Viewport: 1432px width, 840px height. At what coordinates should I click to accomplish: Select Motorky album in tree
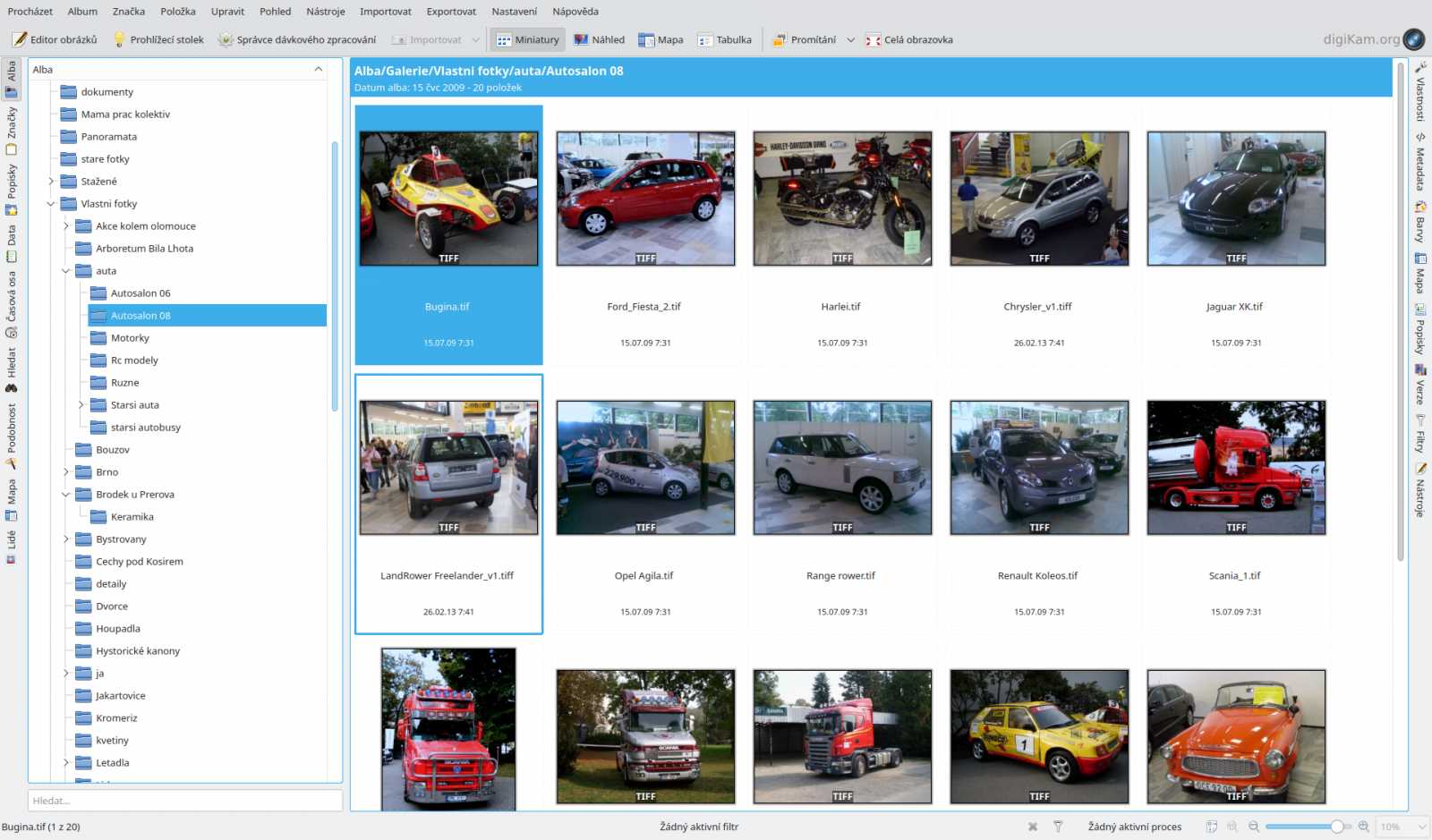coord(130,338)
